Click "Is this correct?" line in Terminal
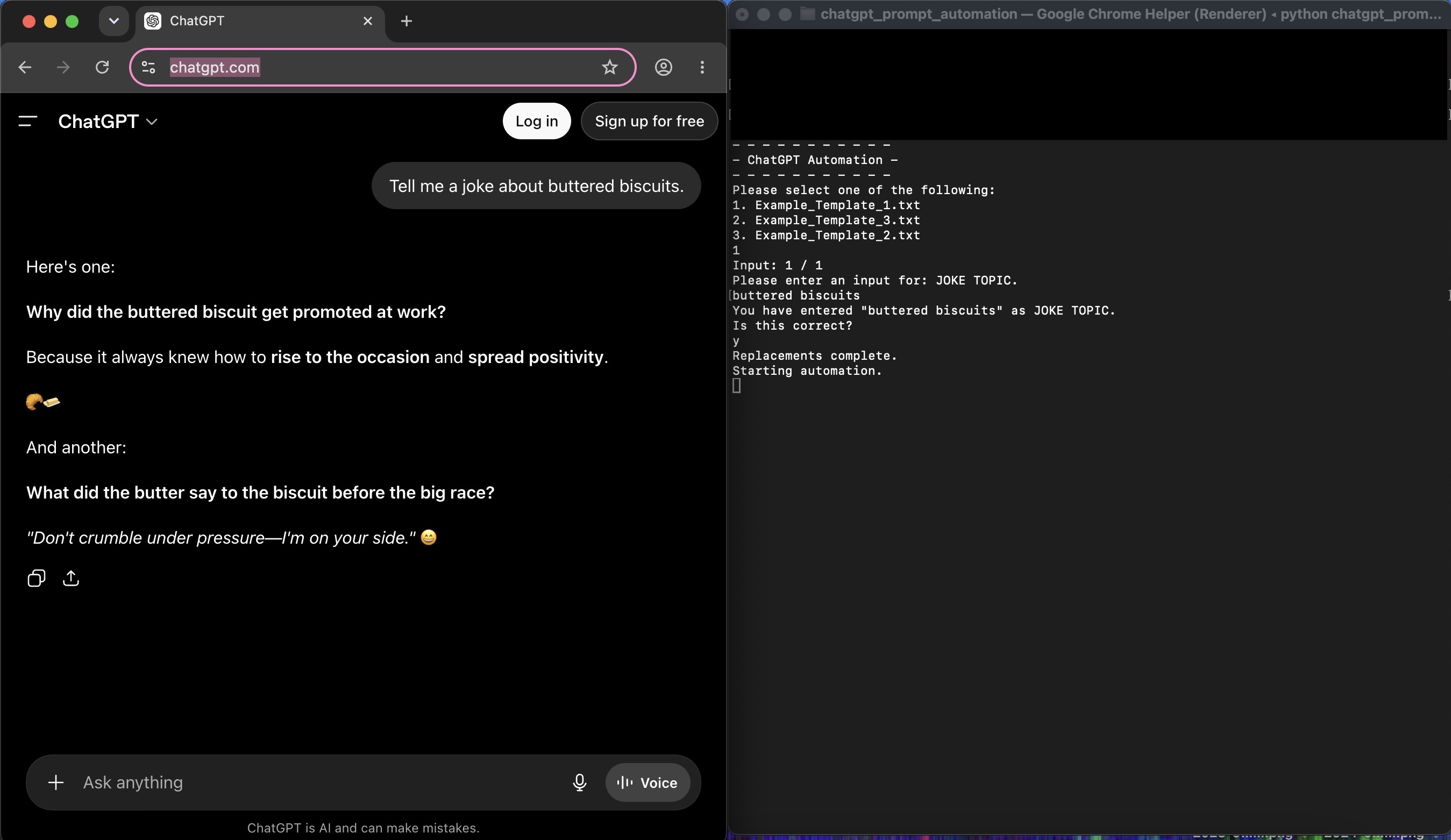 point(792,326)
